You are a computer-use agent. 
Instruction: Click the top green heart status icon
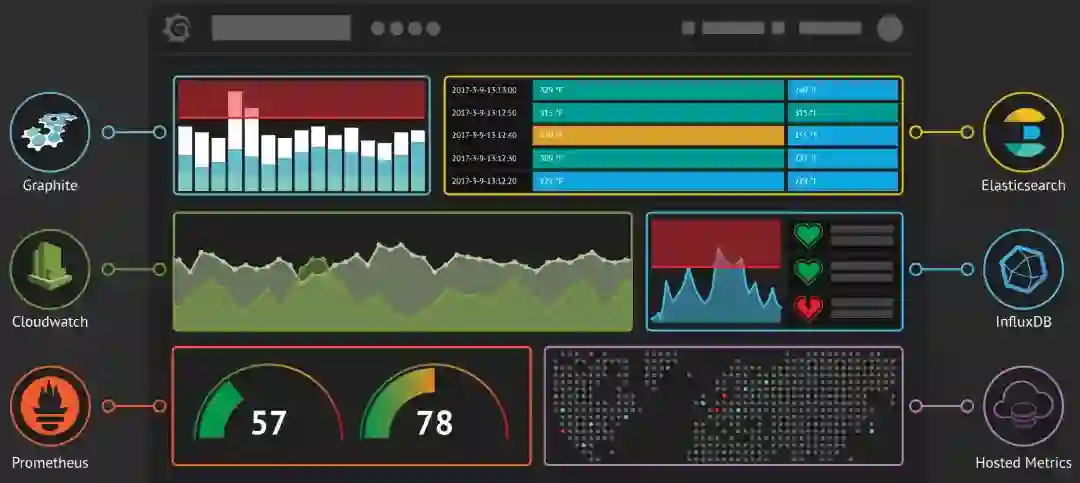coord(808,235)
